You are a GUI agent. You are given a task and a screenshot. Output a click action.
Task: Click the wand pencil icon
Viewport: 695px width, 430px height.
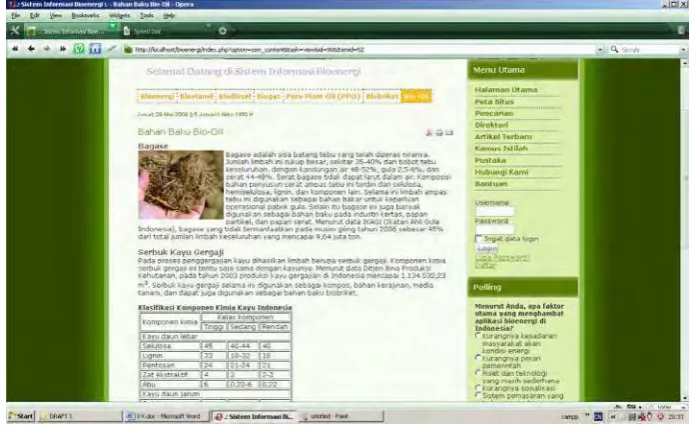(x=111, y=48)
